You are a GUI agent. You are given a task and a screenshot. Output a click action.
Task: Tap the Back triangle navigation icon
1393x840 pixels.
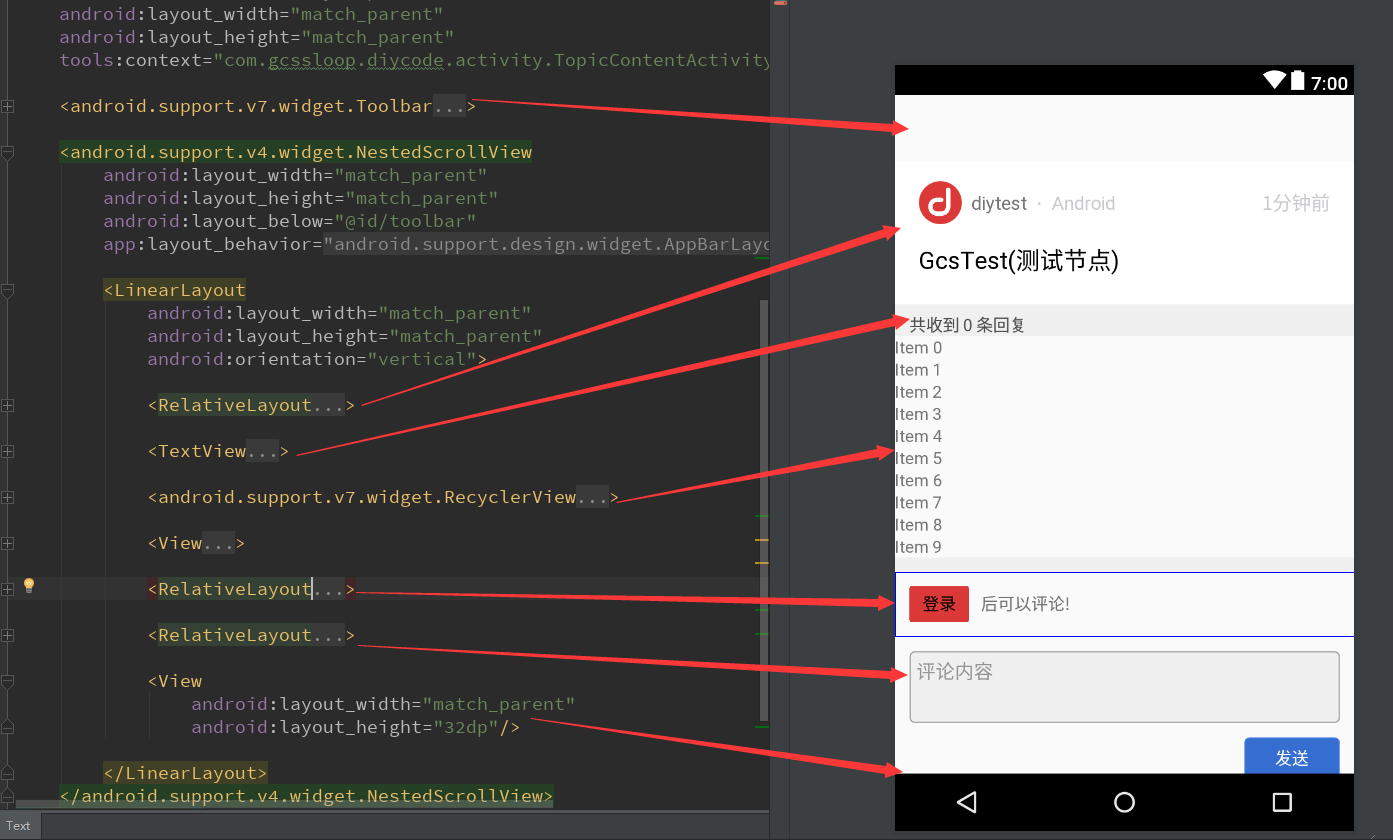[x=966, y=802]
